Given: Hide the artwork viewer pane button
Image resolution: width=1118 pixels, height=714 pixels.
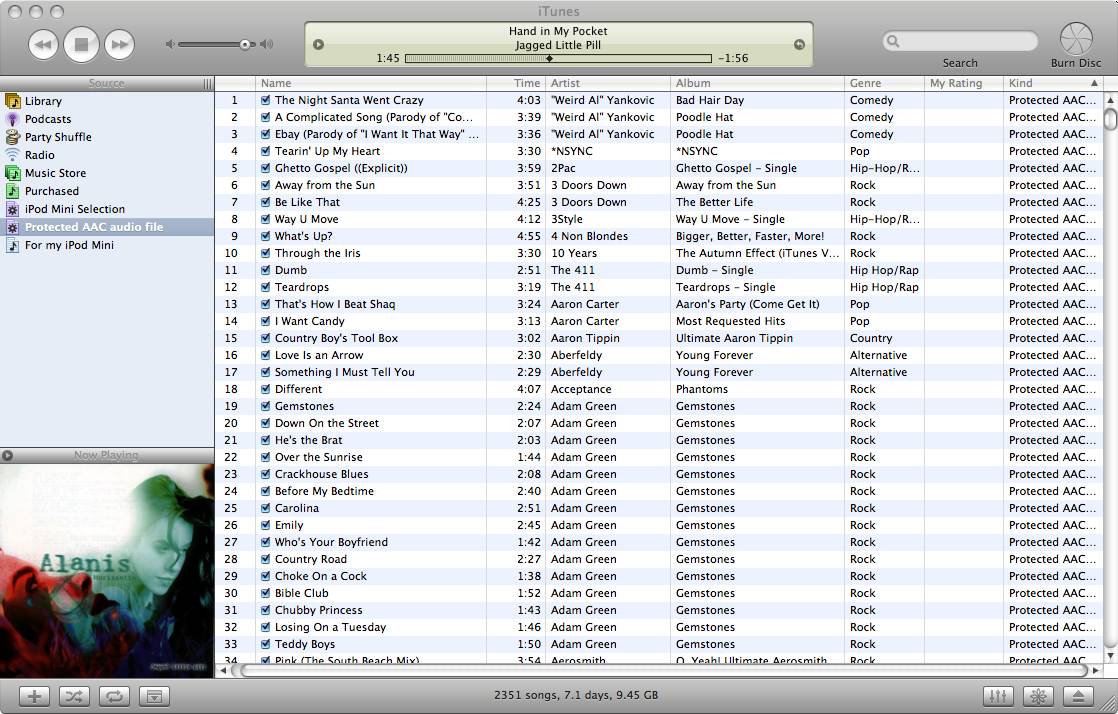Looking at the screenshot, I should click(x=154, y=696).
